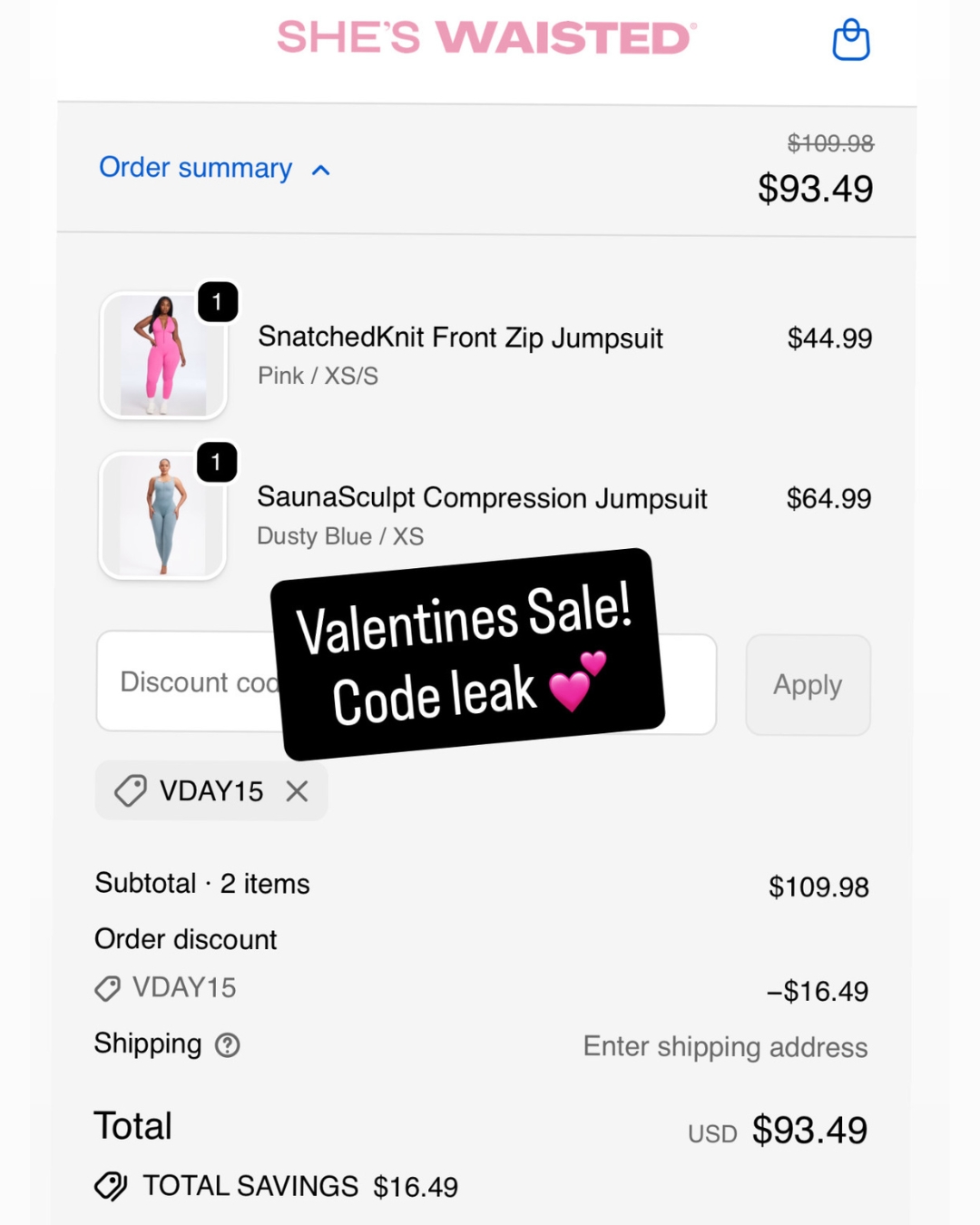Click the quantity badge on pink jumpsuit

click(218, 302)
